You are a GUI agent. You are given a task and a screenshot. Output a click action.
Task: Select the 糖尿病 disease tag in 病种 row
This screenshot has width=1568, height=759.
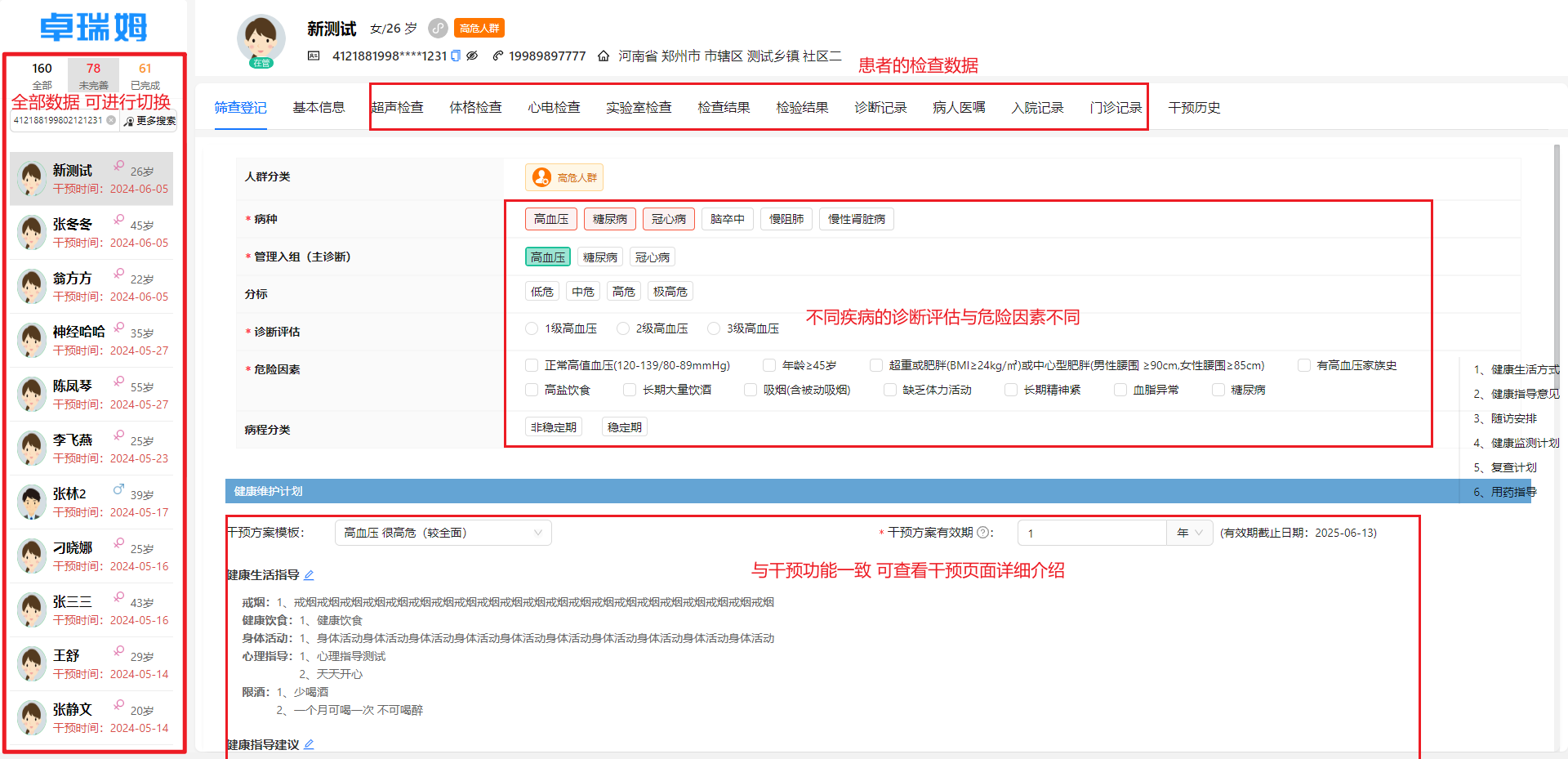[610, 219]
